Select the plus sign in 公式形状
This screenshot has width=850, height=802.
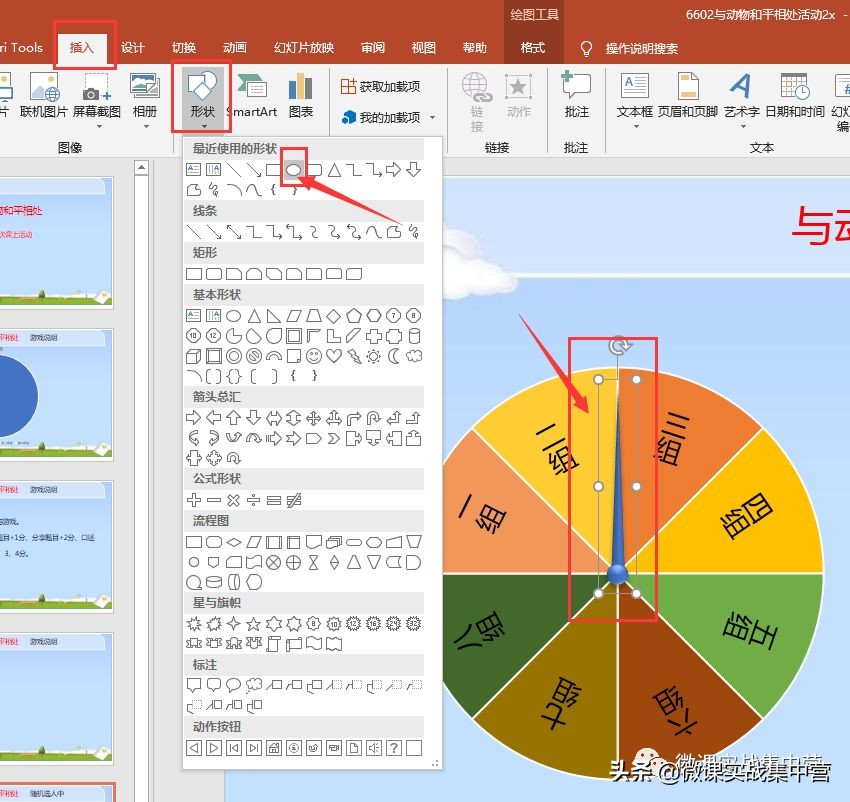pos(194,500)
